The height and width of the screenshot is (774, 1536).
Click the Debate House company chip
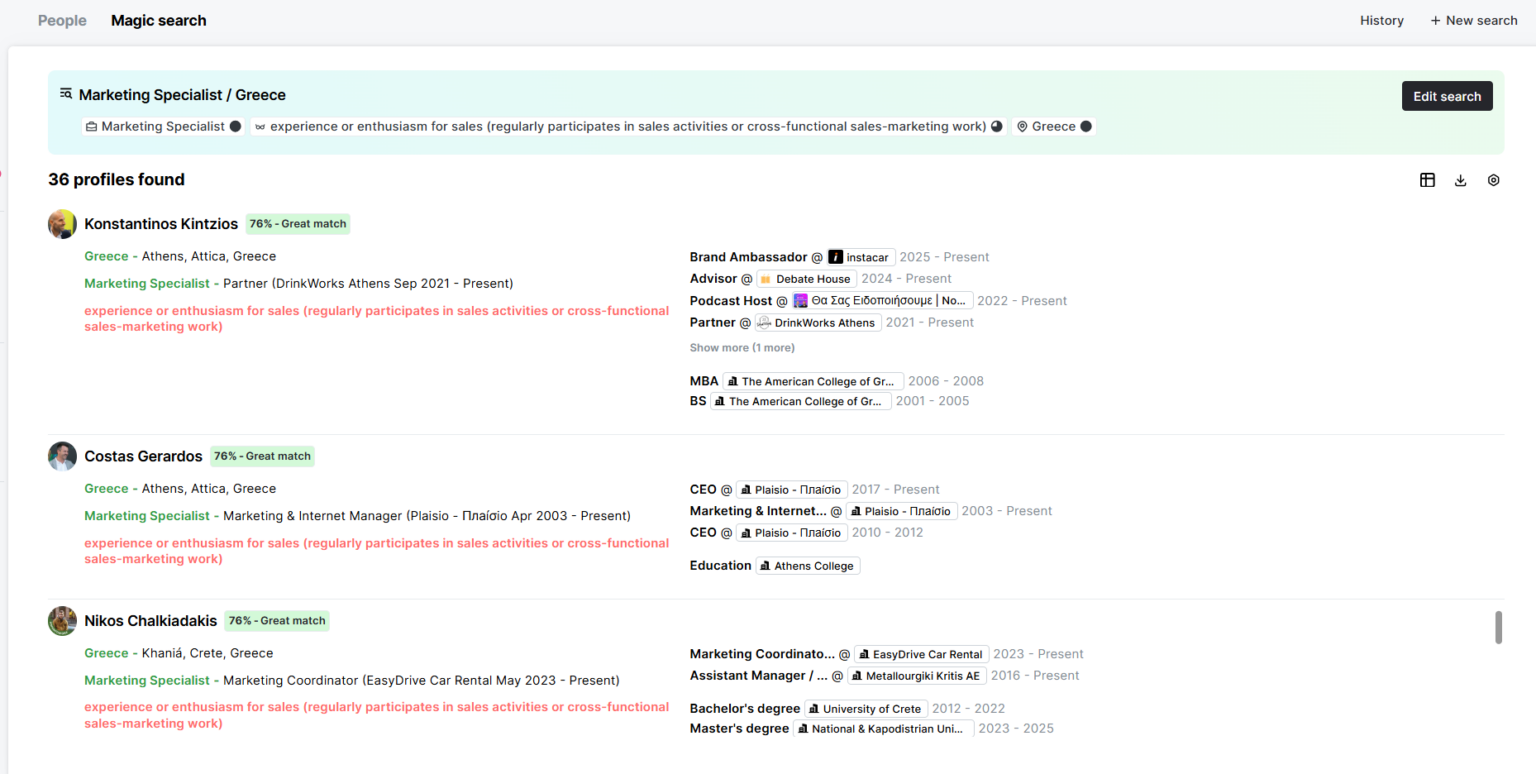point(806,279)
